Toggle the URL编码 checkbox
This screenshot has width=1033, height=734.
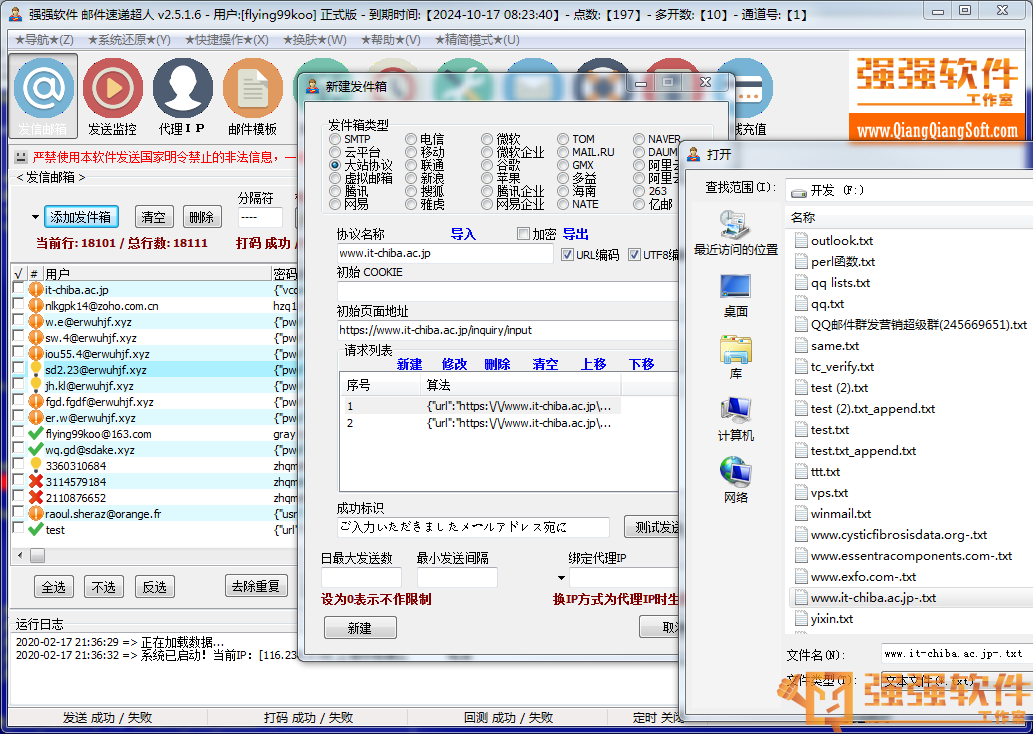click(x=567, y=254)
